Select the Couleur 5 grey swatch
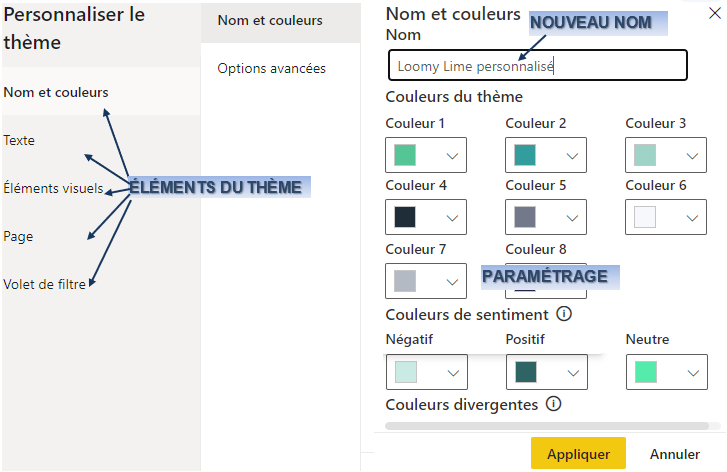The width and height of the screenshot is (727, 472). coord(525,217)
